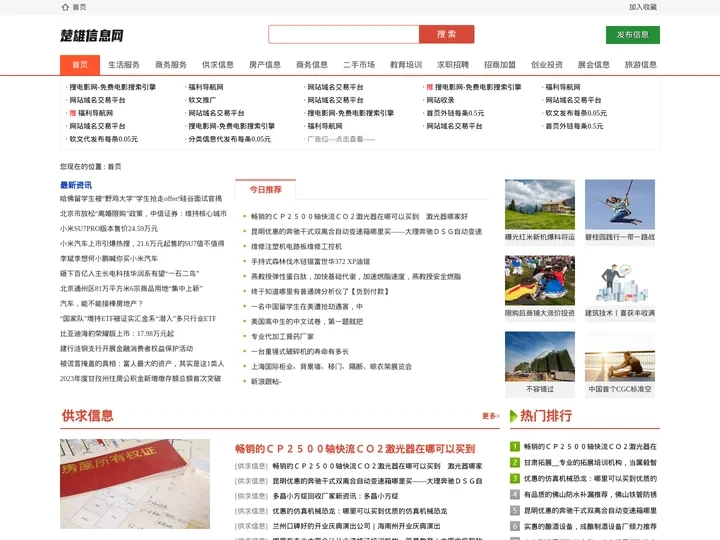
Task: Click the 楚雄信息网 site logo
Action: (x=92, y=35)
